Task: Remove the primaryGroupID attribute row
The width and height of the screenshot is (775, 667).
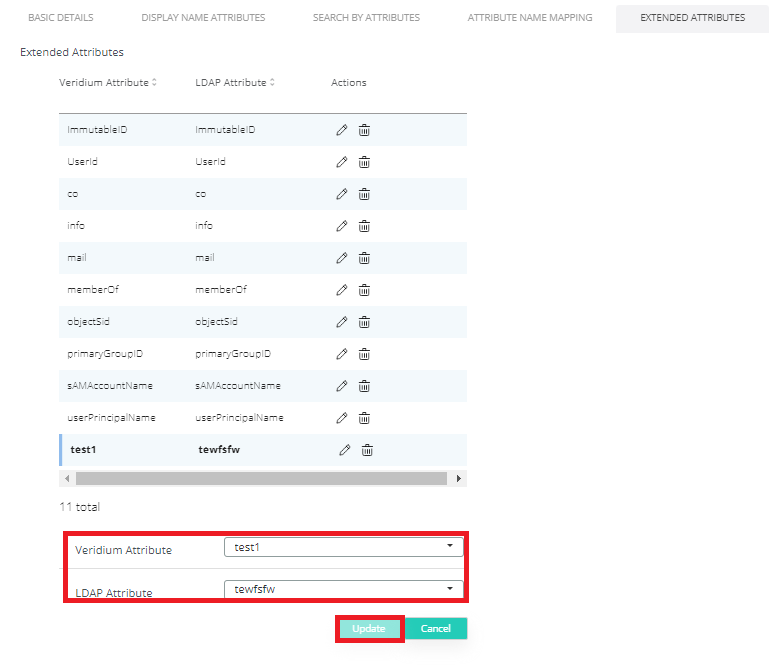Action: click(364, 354)
